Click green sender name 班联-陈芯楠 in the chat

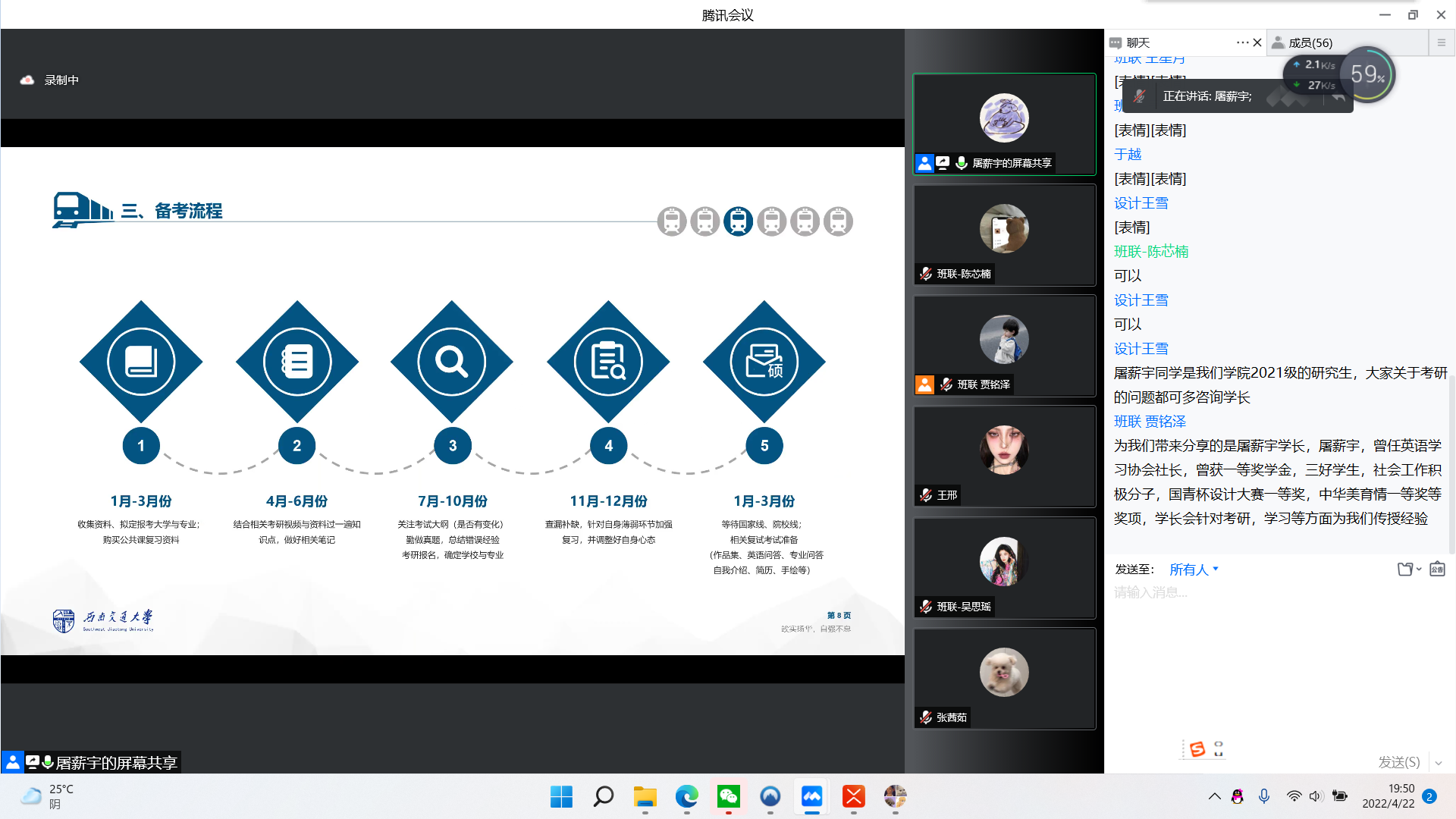pos(1151,252)
